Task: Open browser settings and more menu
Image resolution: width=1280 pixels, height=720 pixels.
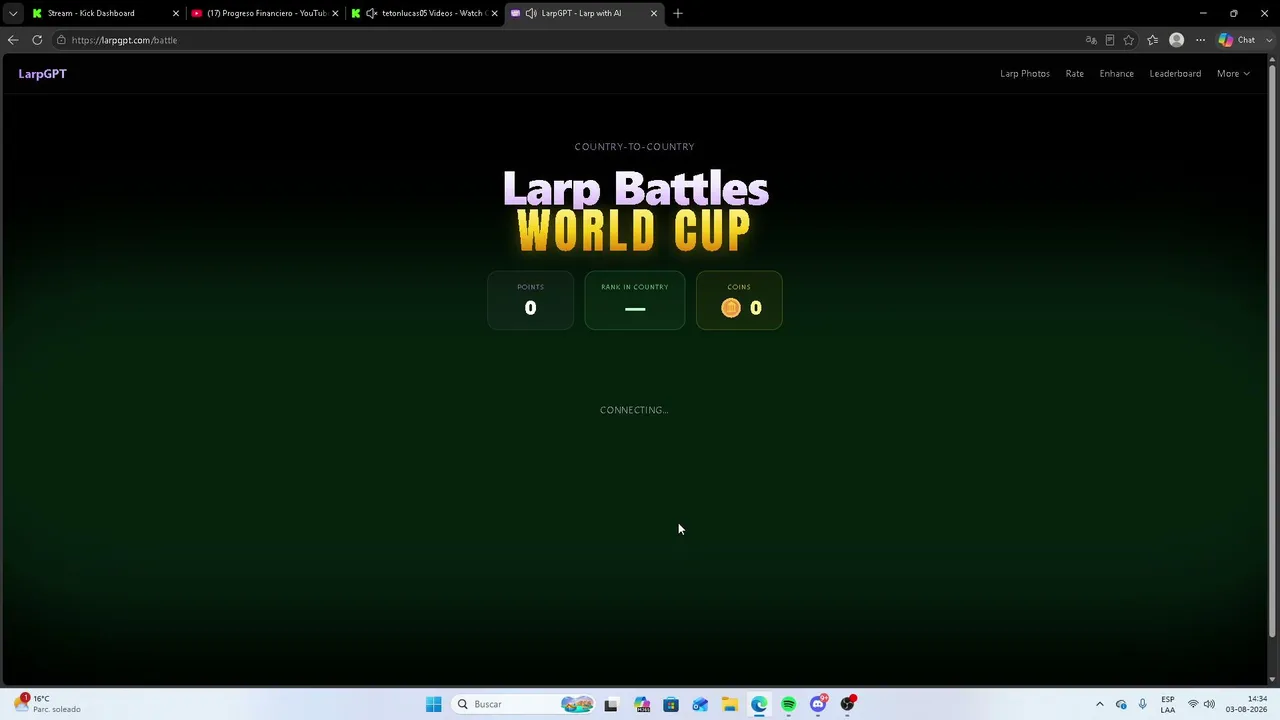Action: pyautogui.click(x=1200, y=40)
